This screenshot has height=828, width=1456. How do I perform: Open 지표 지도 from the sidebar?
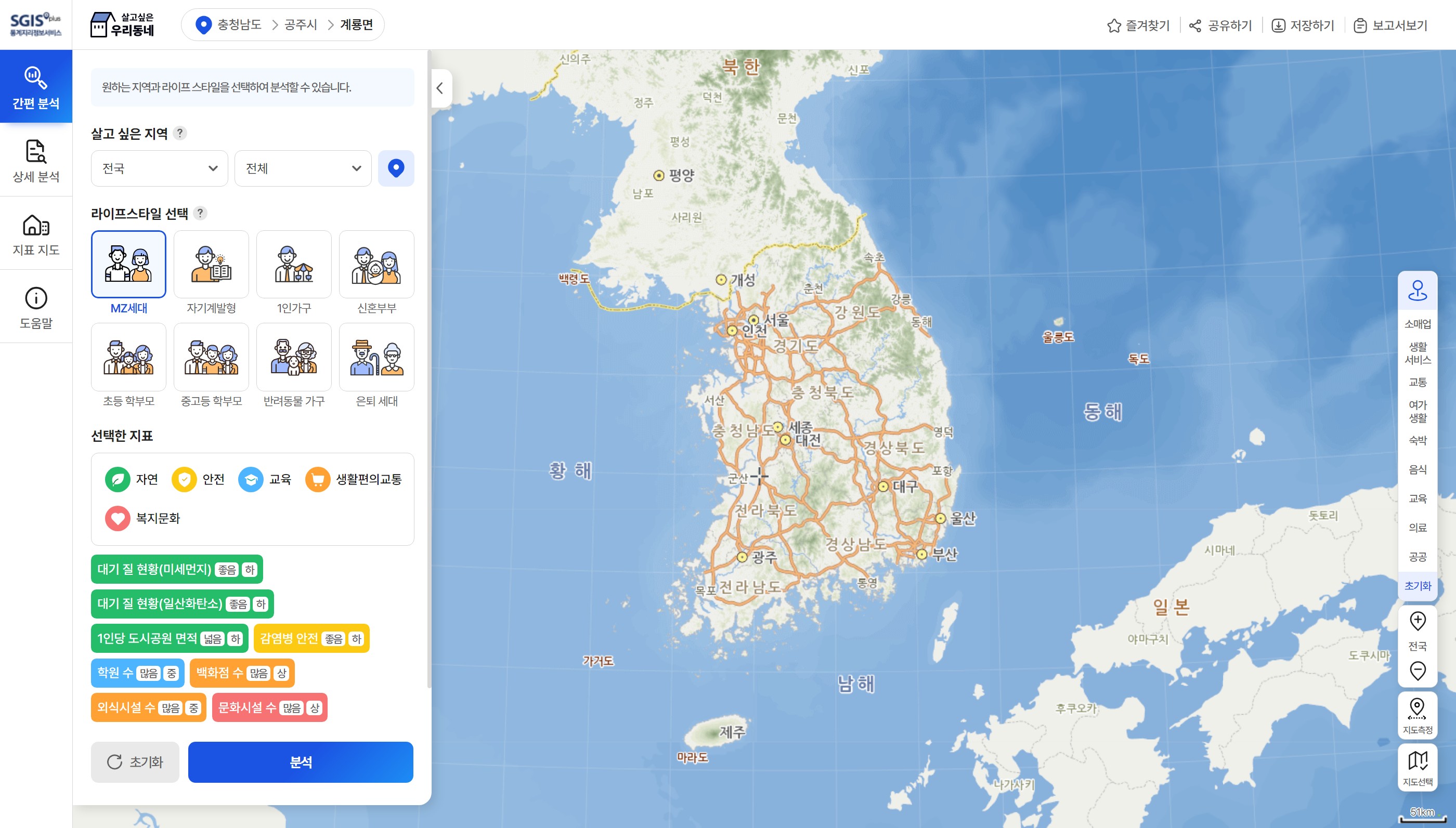35,234
